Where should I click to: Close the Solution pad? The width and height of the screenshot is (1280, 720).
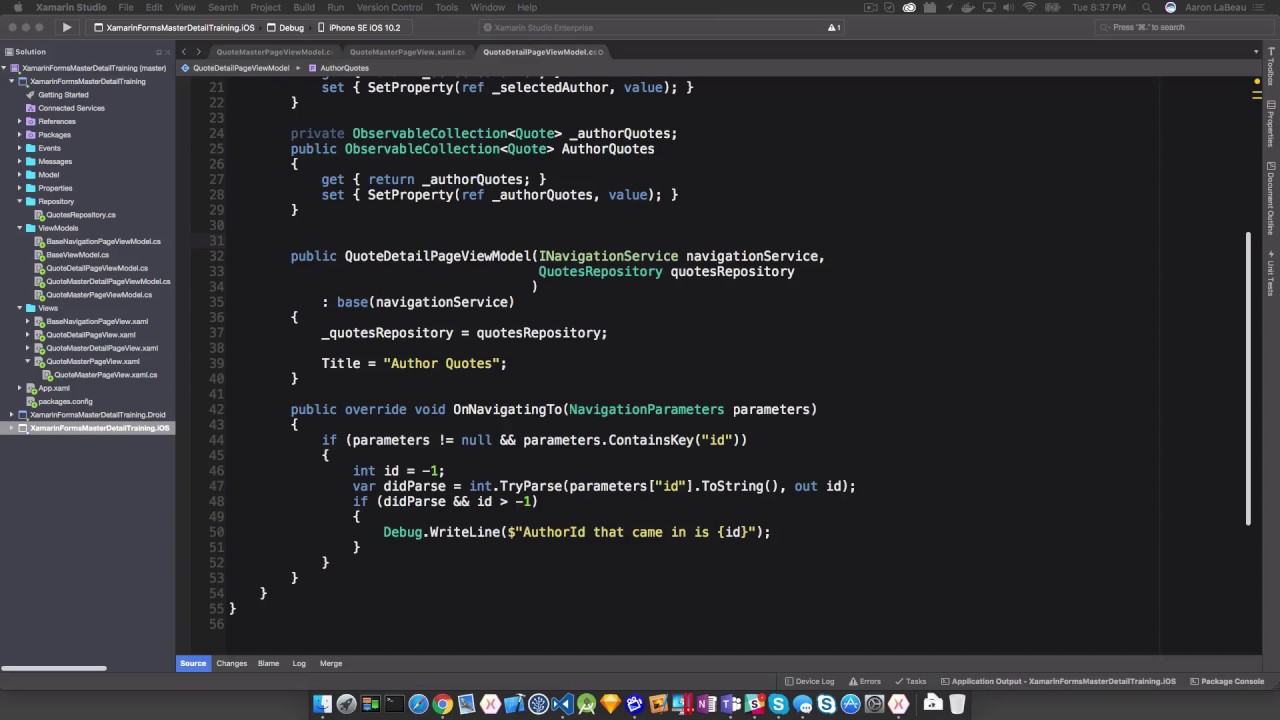point(168,52)
